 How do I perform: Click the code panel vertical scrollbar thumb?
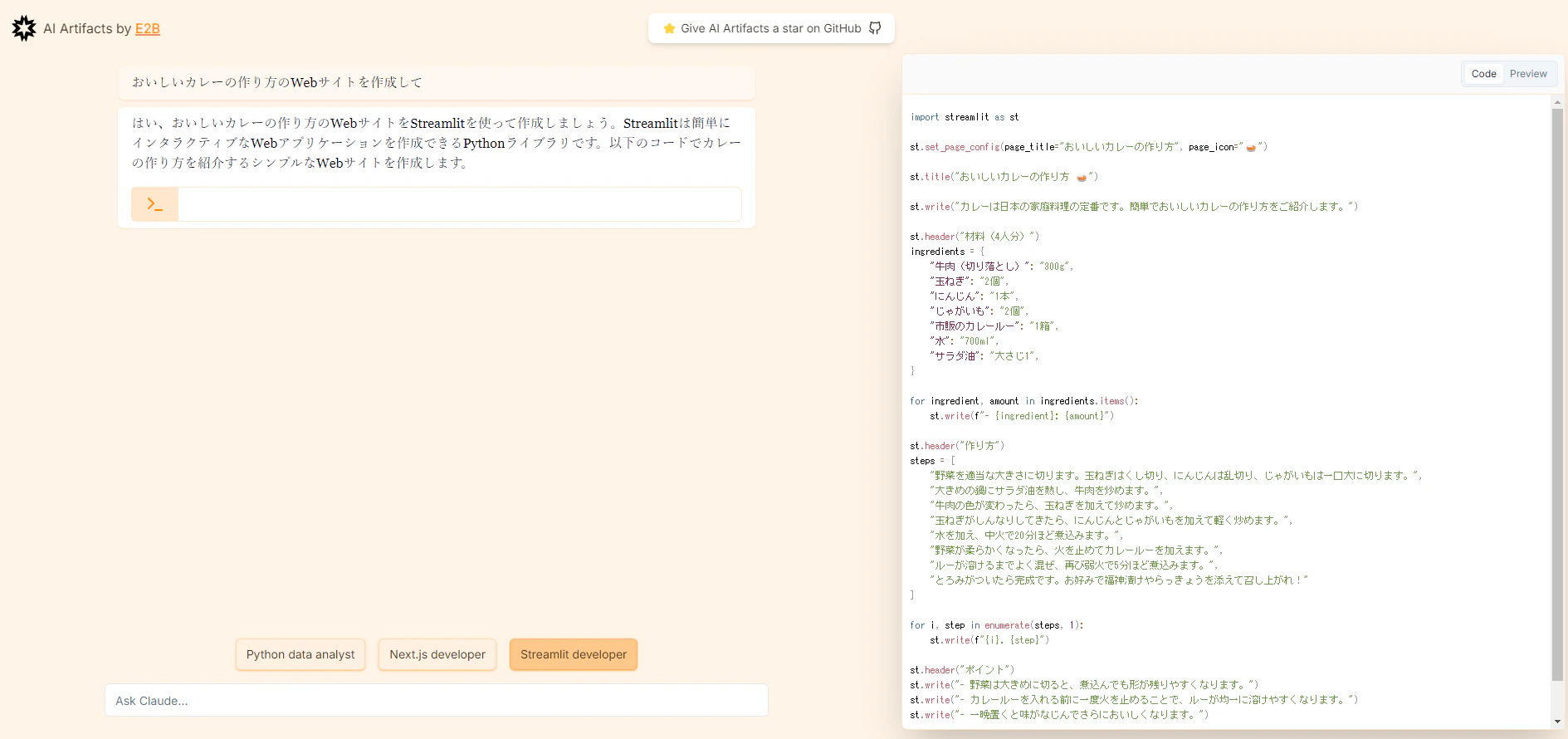(x=1557, y=394)
